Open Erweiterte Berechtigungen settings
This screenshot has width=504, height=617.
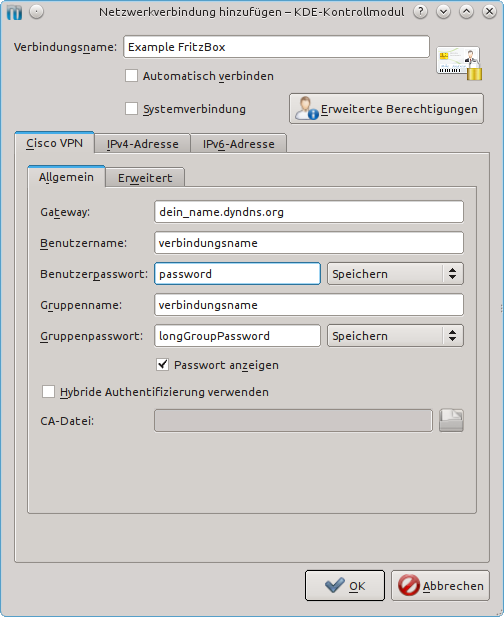(386, 109)
